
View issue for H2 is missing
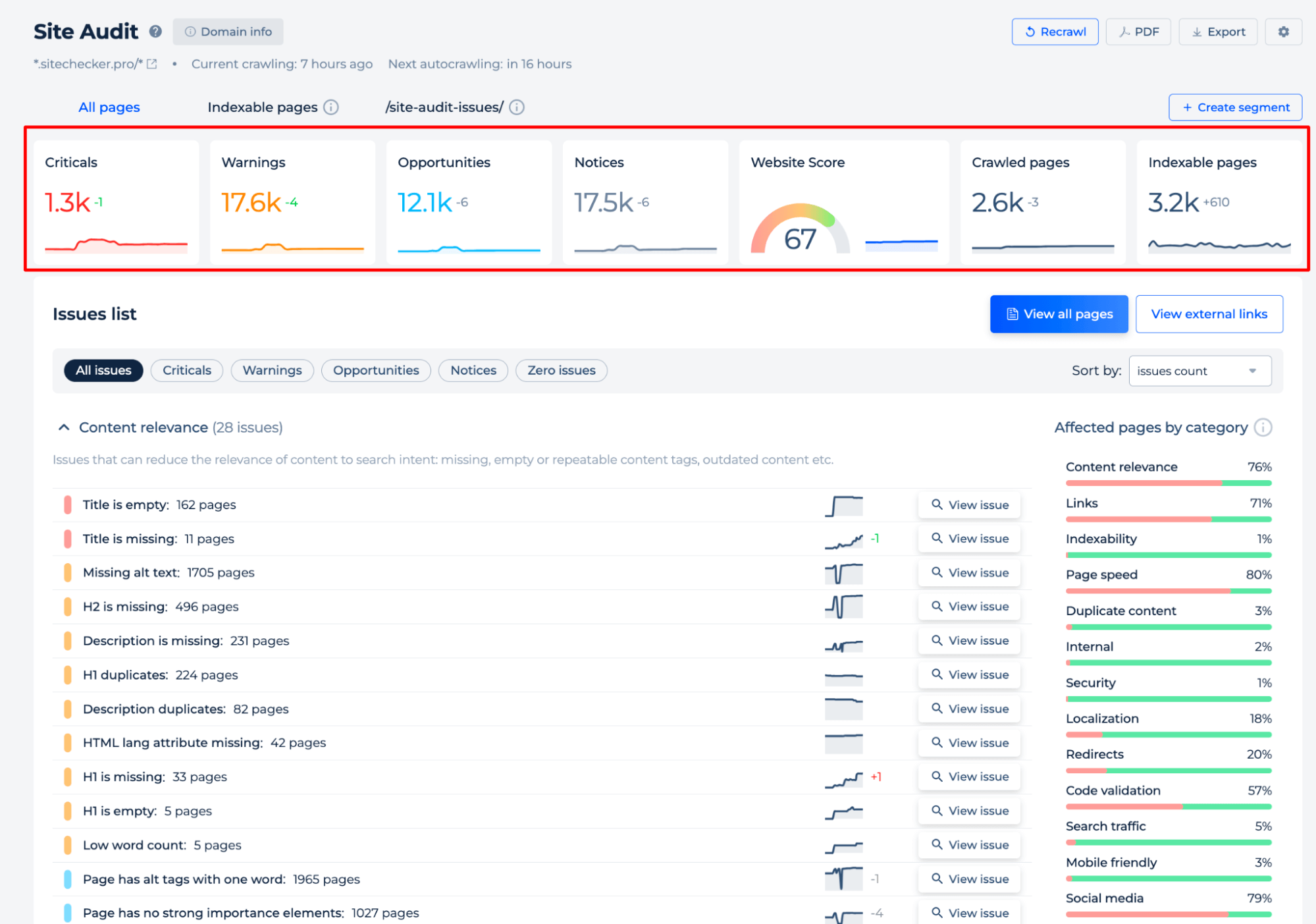coord(969,607)
